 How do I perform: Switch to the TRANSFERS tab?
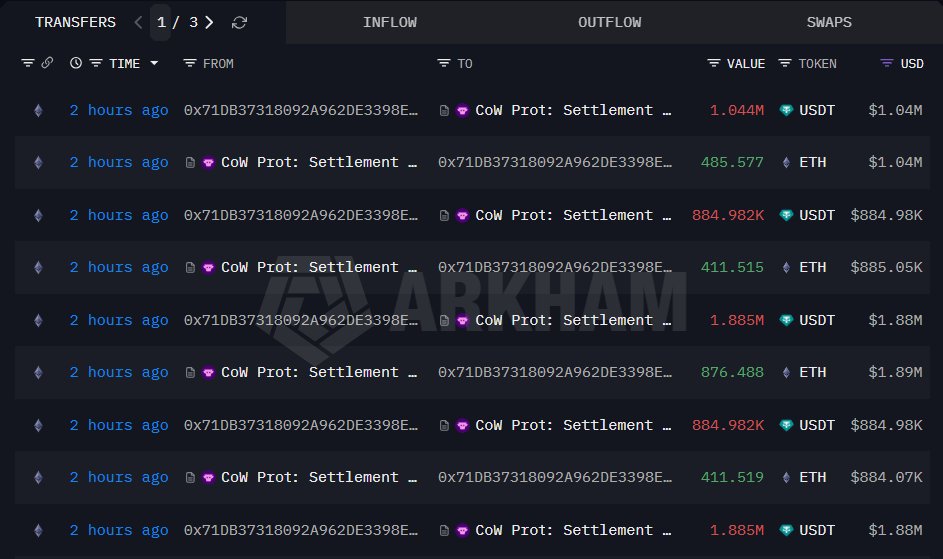coord(75,22)
